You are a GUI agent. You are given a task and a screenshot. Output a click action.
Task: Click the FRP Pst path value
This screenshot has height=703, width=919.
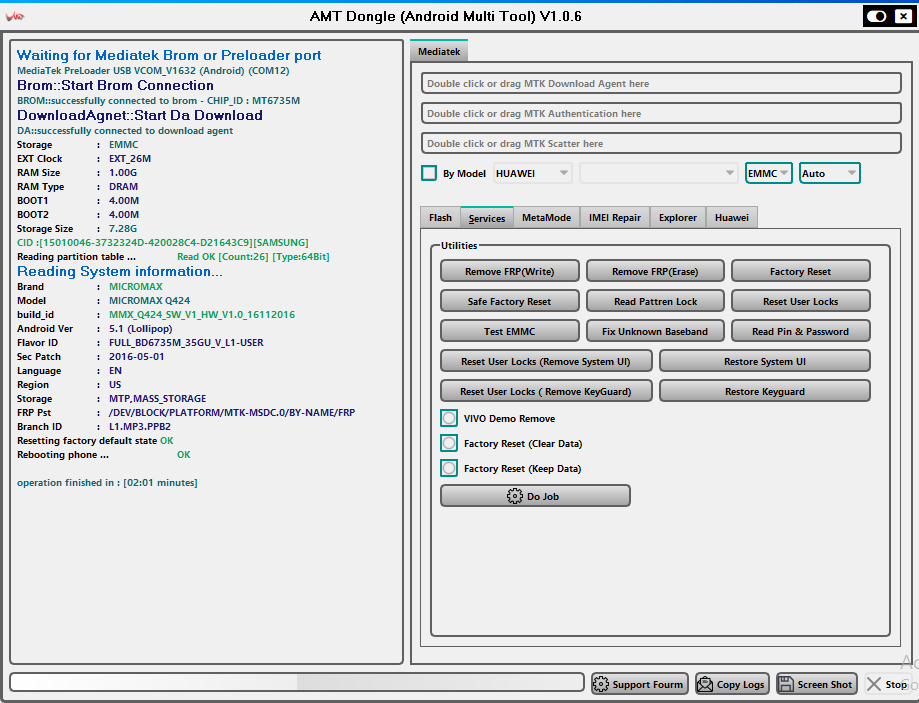point(232,412)
